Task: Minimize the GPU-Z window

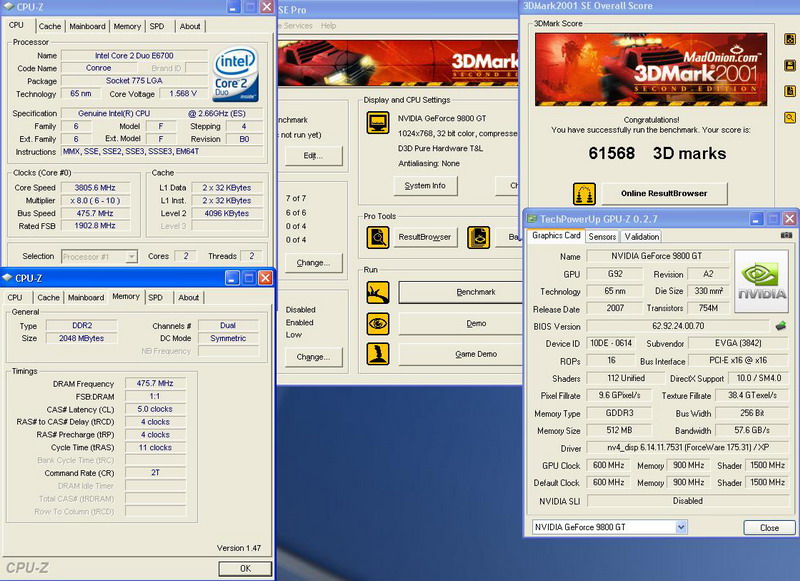Action: coord(756,219)
